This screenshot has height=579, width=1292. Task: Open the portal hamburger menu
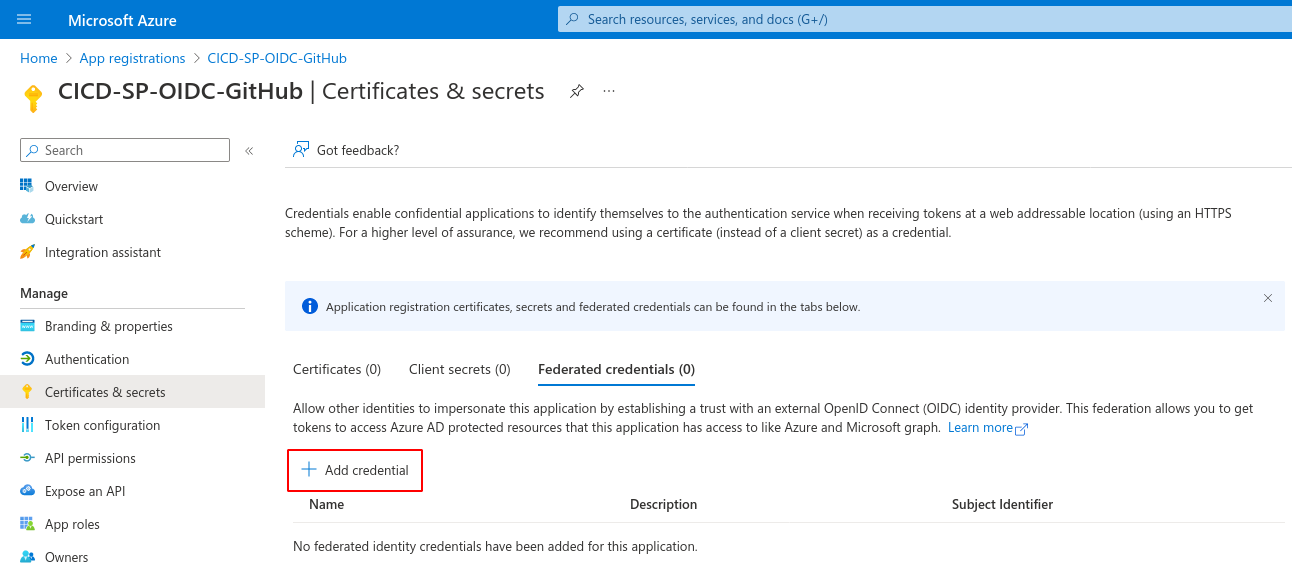tap(25, 19)
